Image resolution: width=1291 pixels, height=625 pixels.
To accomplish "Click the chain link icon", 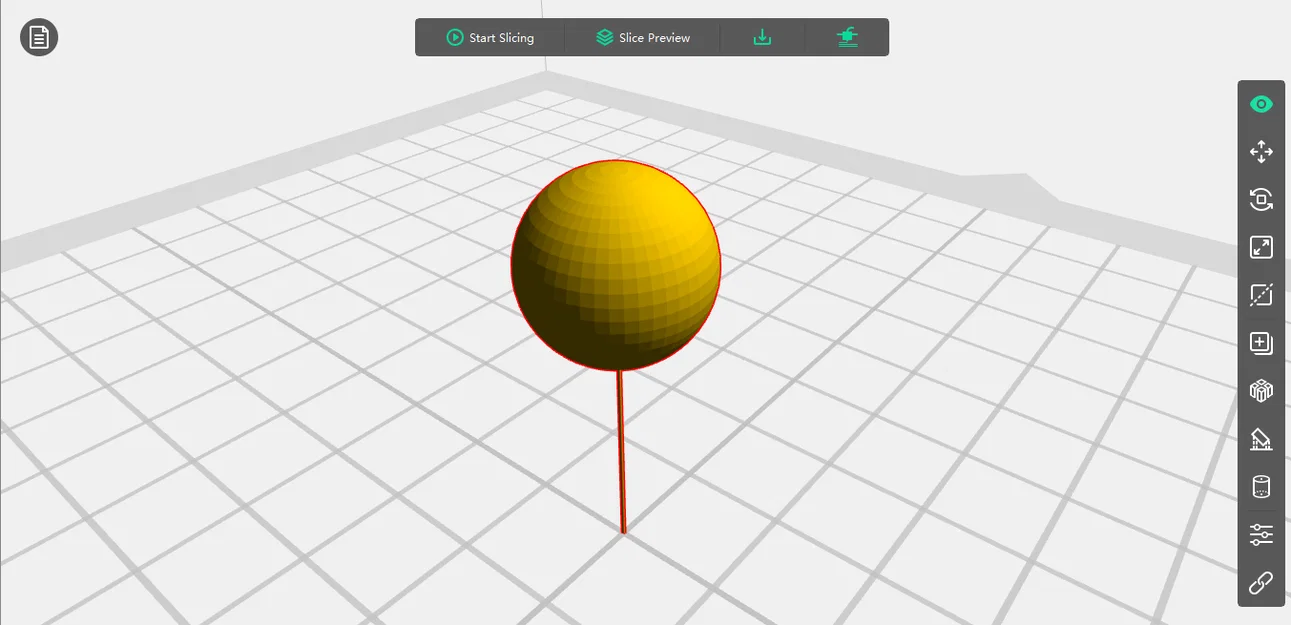I will 1261,582.
